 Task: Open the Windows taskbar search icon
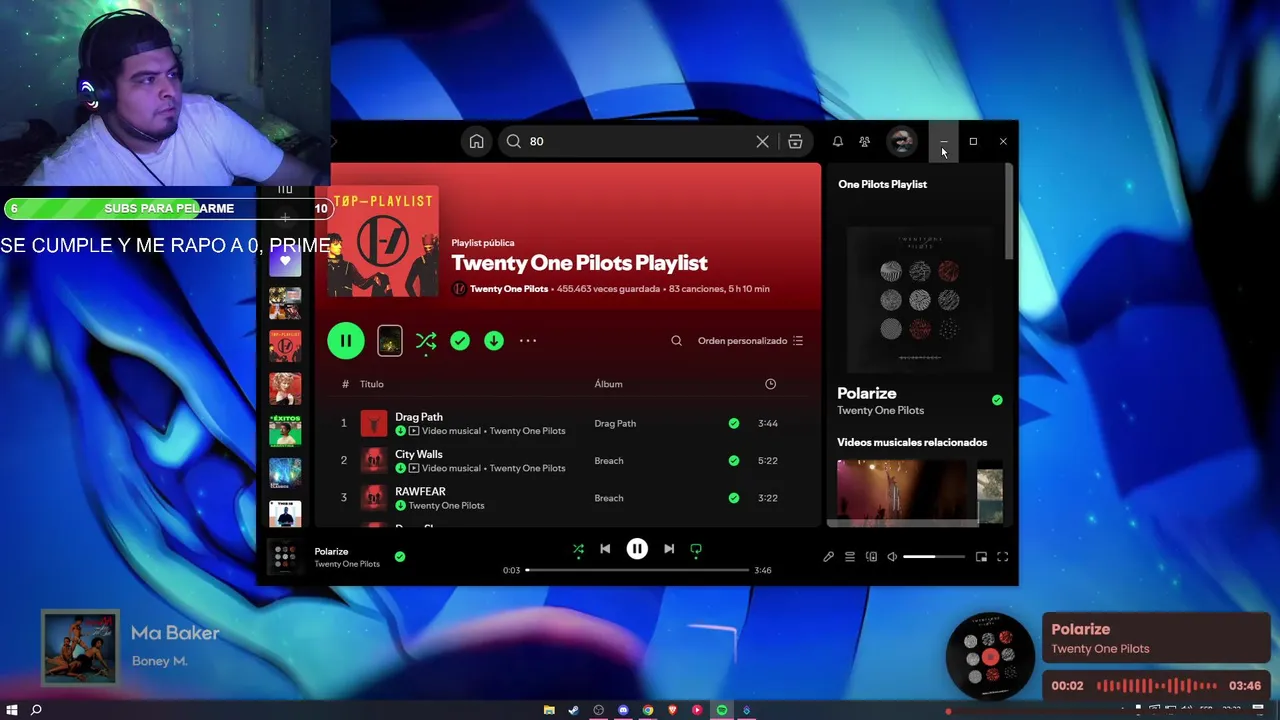pos(36,710)
